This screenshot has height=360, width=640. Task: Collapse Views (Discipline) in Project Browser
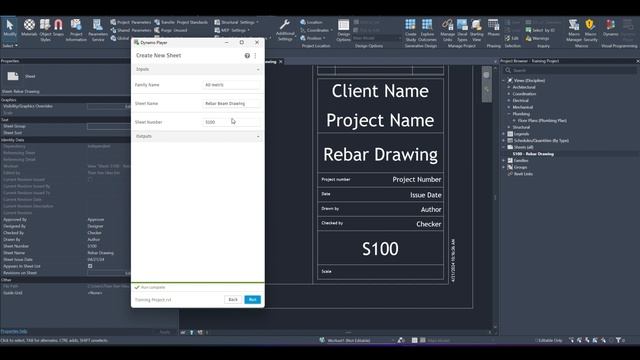504,80
